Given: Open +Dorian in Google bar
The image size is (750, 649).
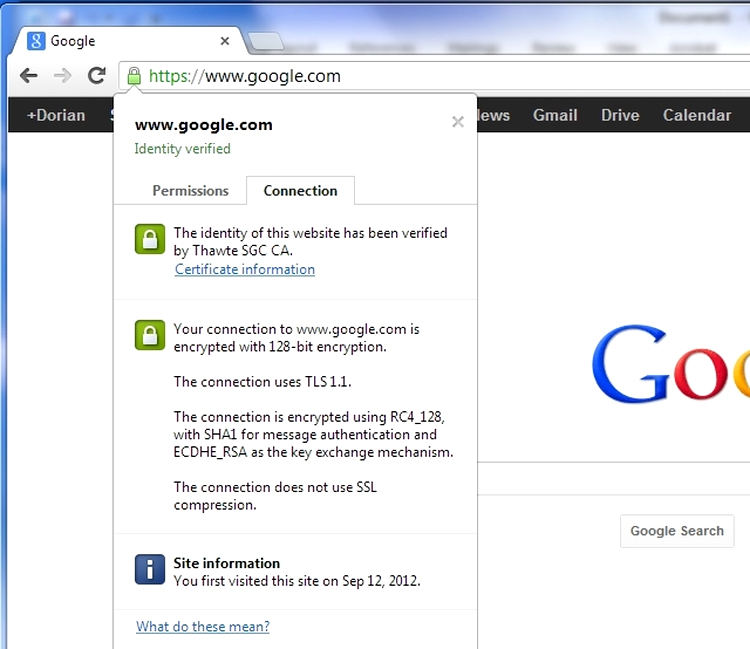Looking at the screenshot, I should tap(56, 115).
